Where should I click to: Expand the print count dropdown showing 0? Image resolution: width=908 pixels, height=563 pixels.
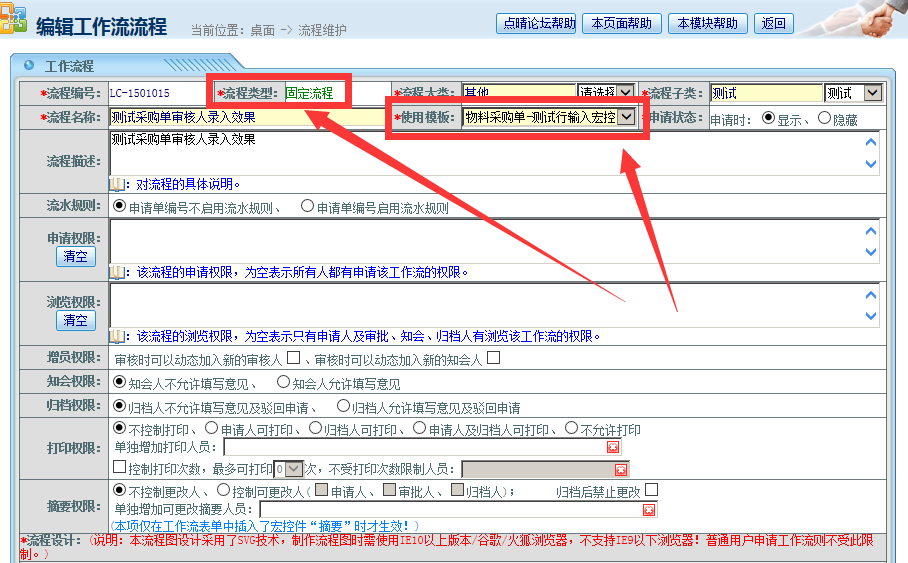tap(295, 468)
